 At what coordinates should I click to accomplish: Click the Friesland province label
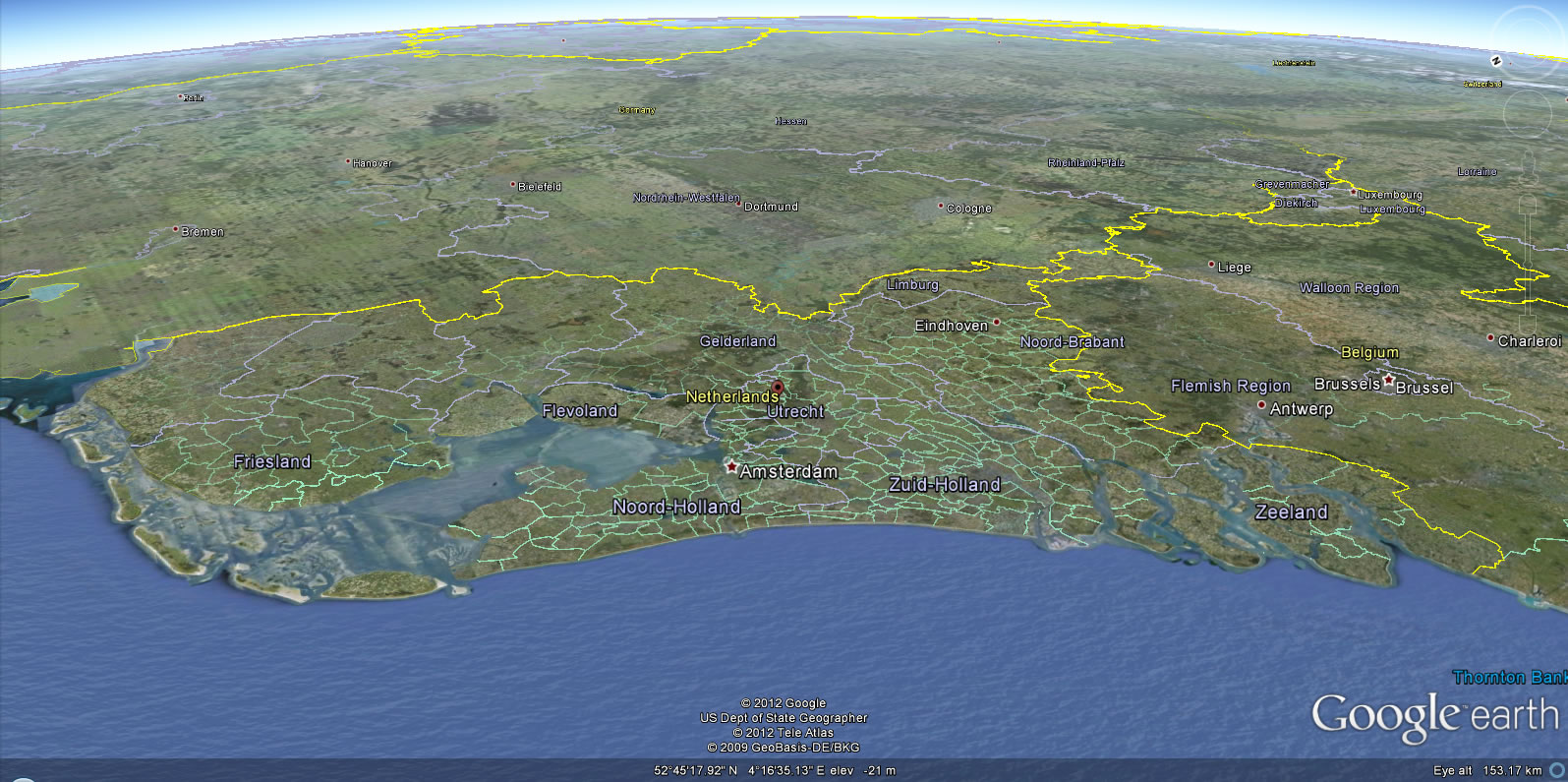[272, 461]
